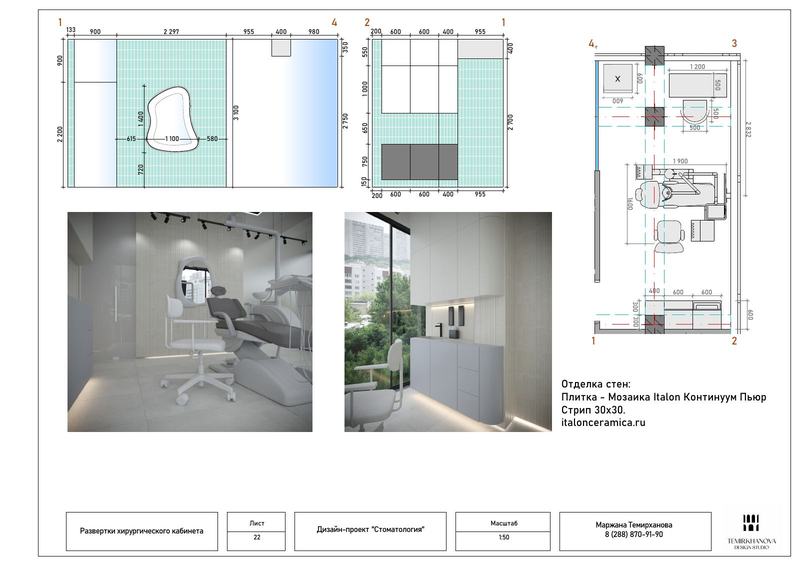
Task: Click the '2 750' vertical dimension
Action: (345, 121)
